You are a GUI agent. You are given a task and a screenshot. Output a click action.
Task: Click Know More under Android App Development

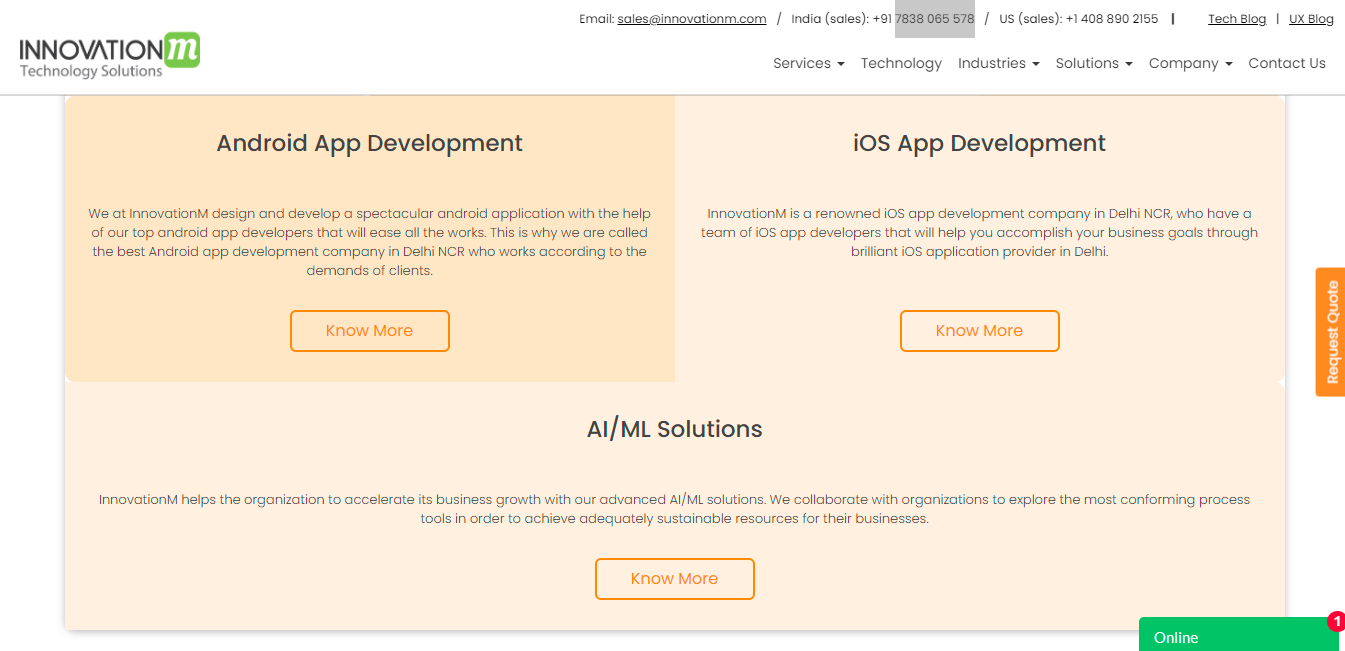pyautogui.click(x=369, y=330)
